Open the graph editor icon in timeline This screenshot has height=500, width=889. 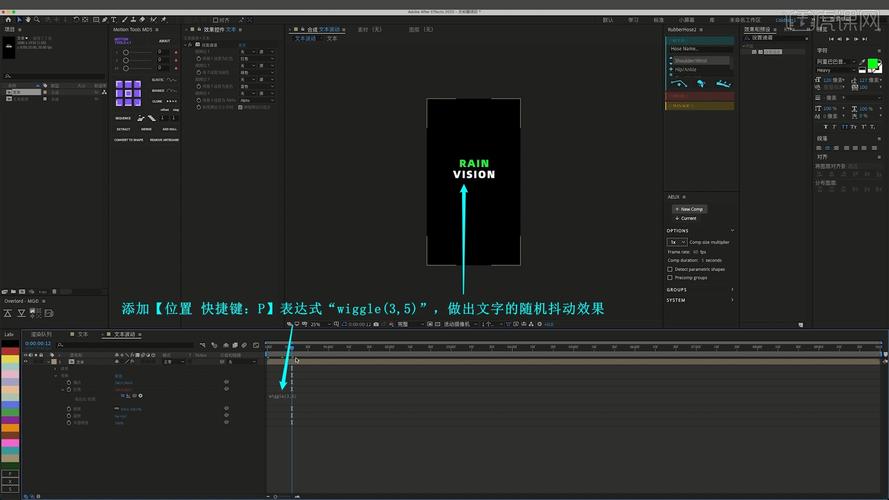pos(256,345)
